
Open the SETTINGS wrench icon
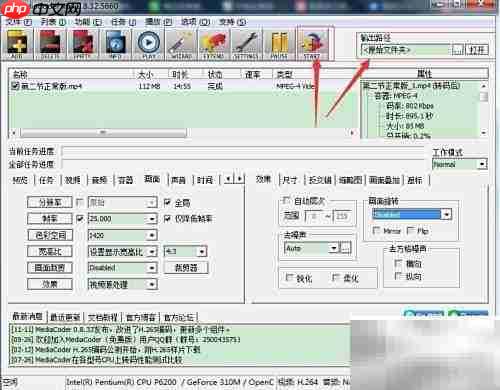click(246, 44)
